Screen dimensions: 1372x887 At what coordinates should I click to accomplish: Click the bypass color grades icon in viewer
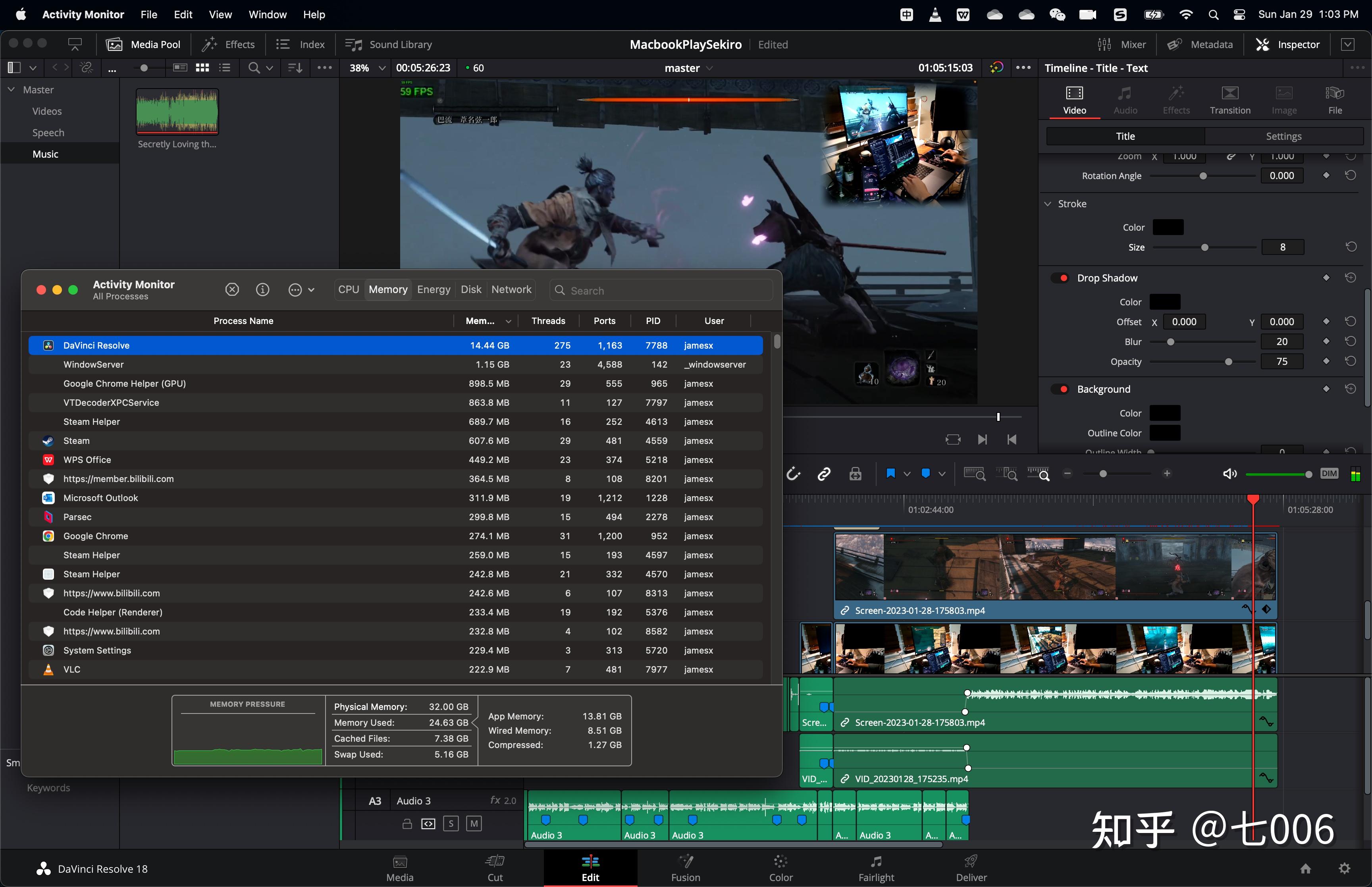click(x=996, y=68)
